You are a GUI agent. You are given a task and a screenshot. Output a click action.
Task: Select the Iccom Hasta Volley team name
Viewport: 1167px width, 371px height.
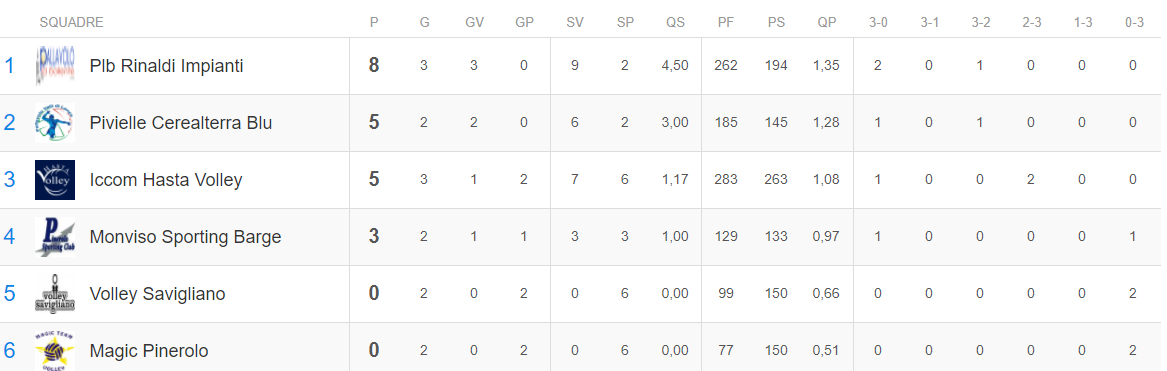[x=166, y=180]
